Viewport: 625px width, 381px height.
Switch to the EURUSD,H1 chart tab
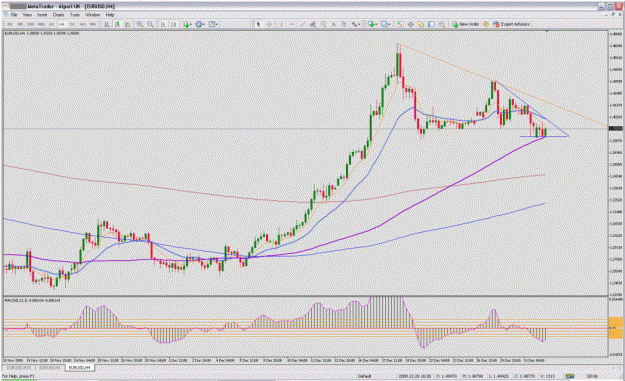(50, 367)
